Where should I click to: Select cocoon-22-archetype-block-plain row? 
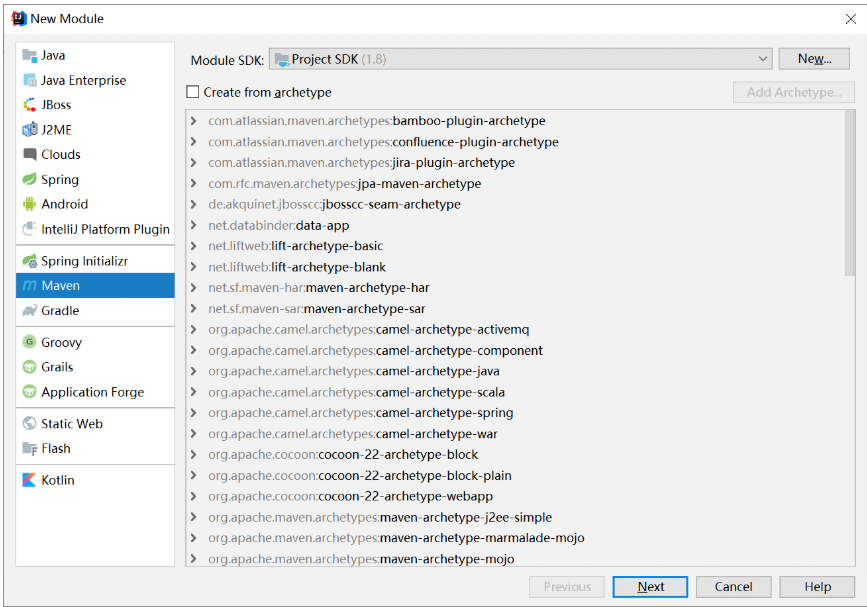pyautogui.click(x=515, y=475)
